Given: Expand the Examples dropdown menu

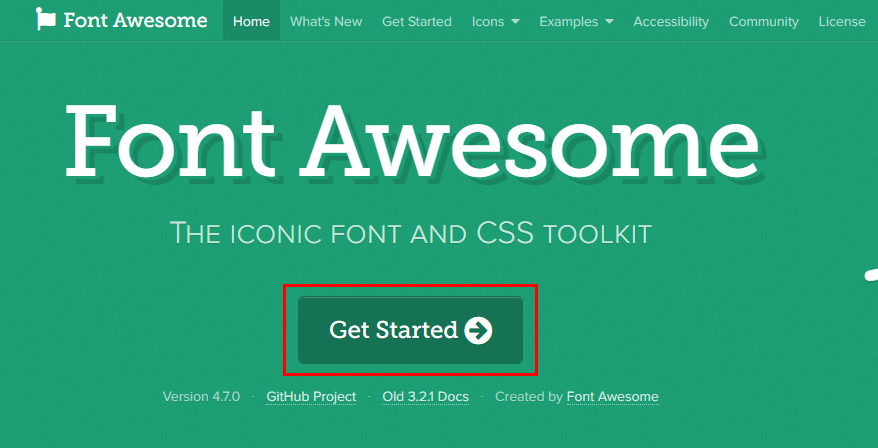Looking at the screenshot, I should click(x=576, y=22).
